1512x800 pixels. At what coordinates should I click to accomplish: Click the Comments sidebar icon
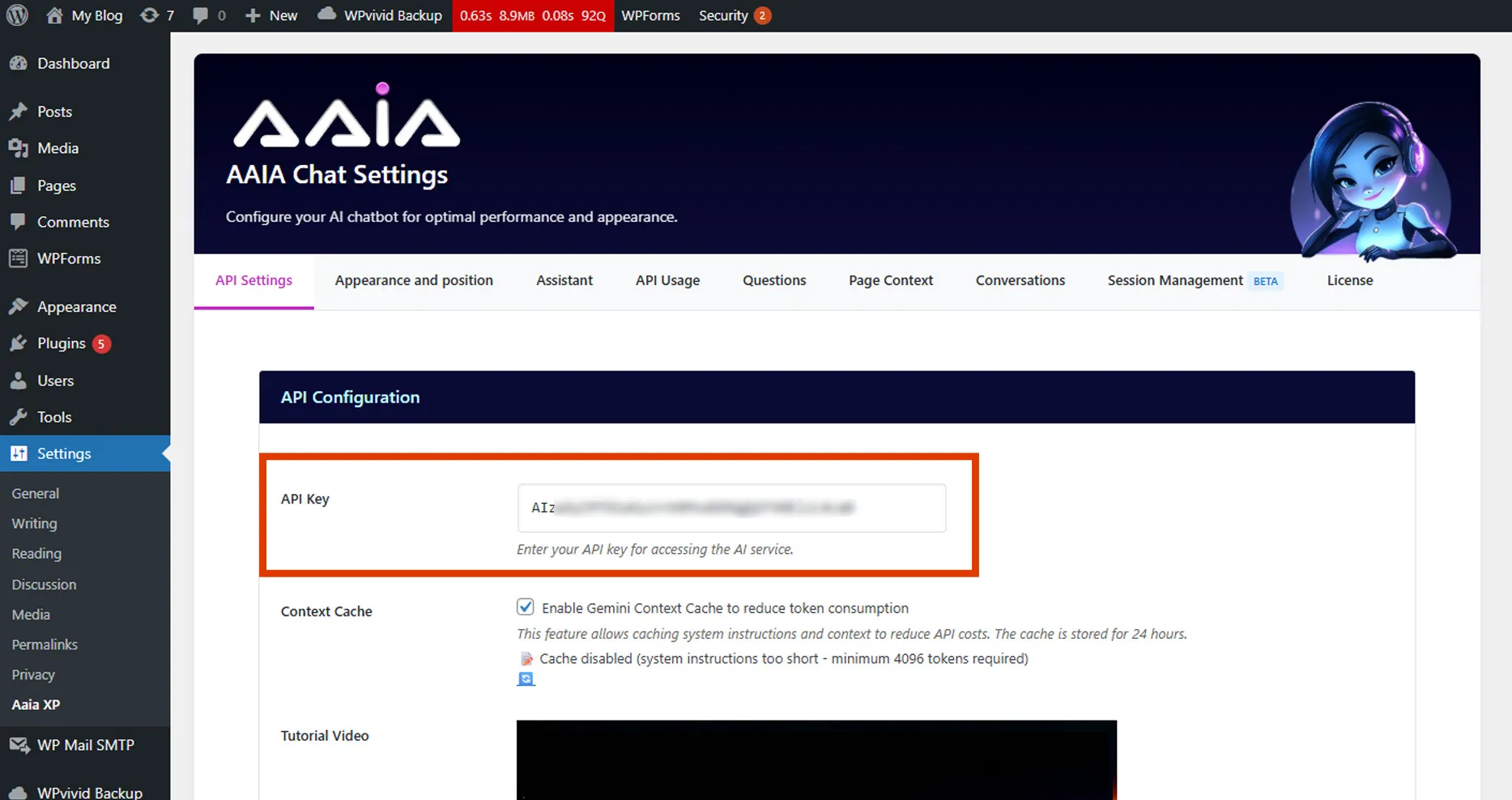point(18,222)
